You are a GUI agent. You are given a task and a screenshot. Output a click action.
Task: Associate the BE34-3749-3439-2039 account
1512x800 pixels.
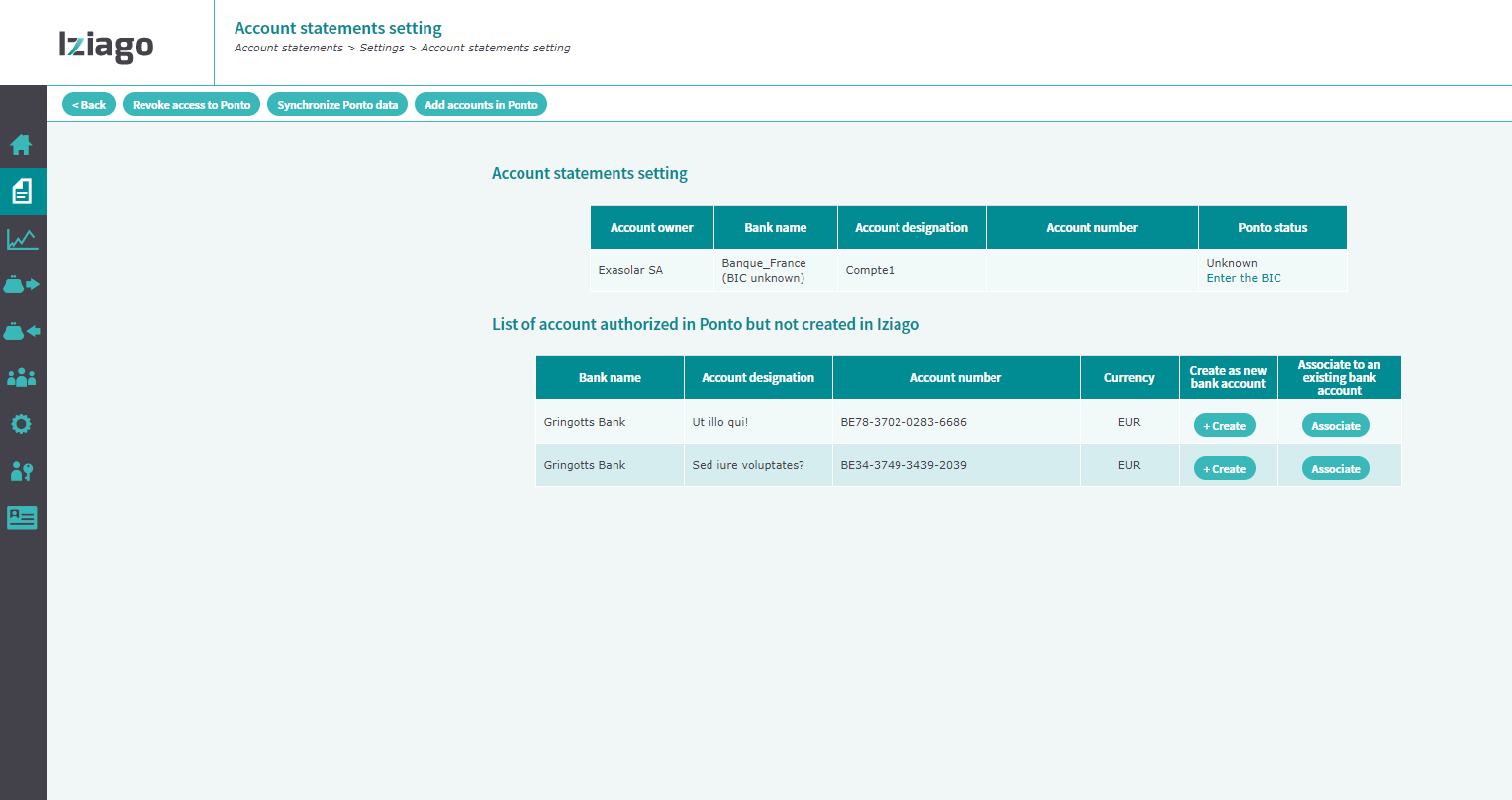pos(1336,469)
